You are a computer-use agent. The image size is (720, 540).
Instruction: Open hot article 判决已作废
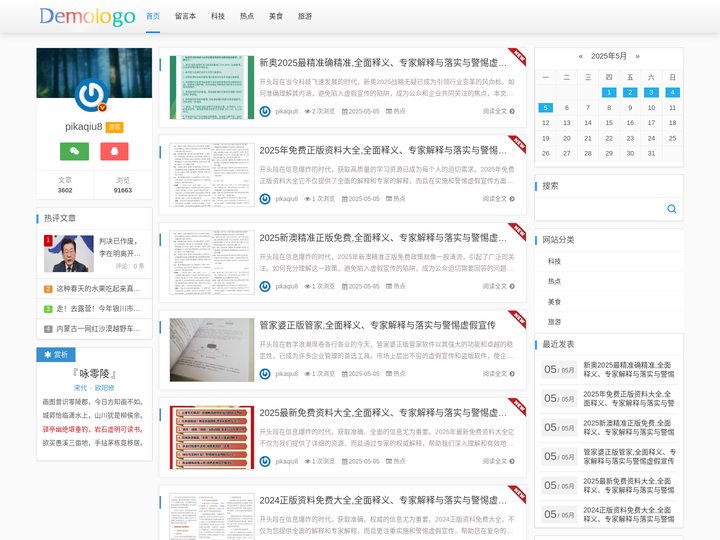120,247
